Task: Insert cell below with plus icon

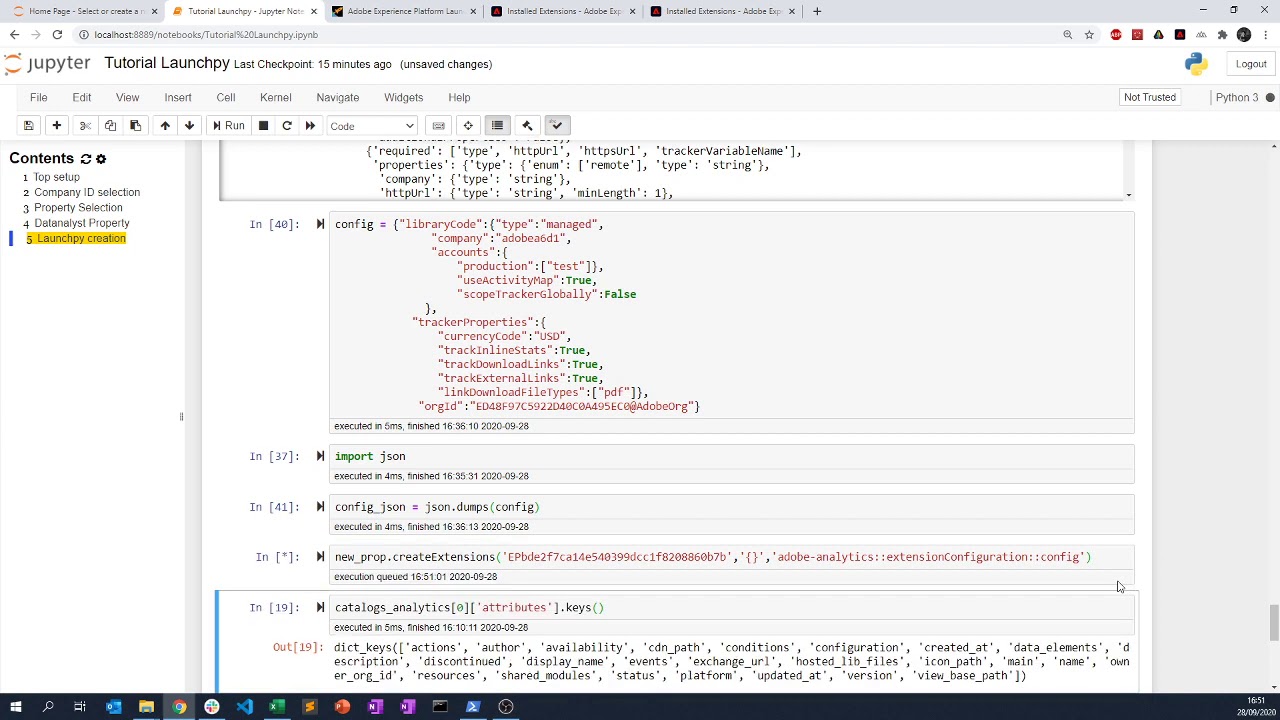Action: (57, 126)
